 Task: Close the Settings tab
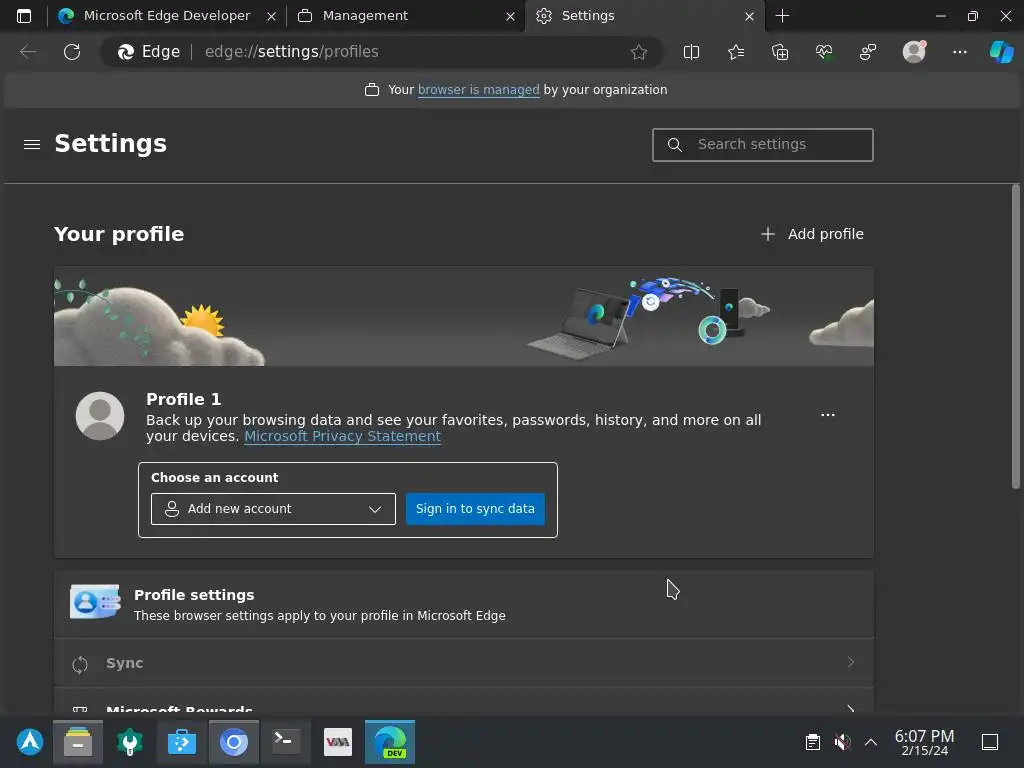[x=749, y=16]
